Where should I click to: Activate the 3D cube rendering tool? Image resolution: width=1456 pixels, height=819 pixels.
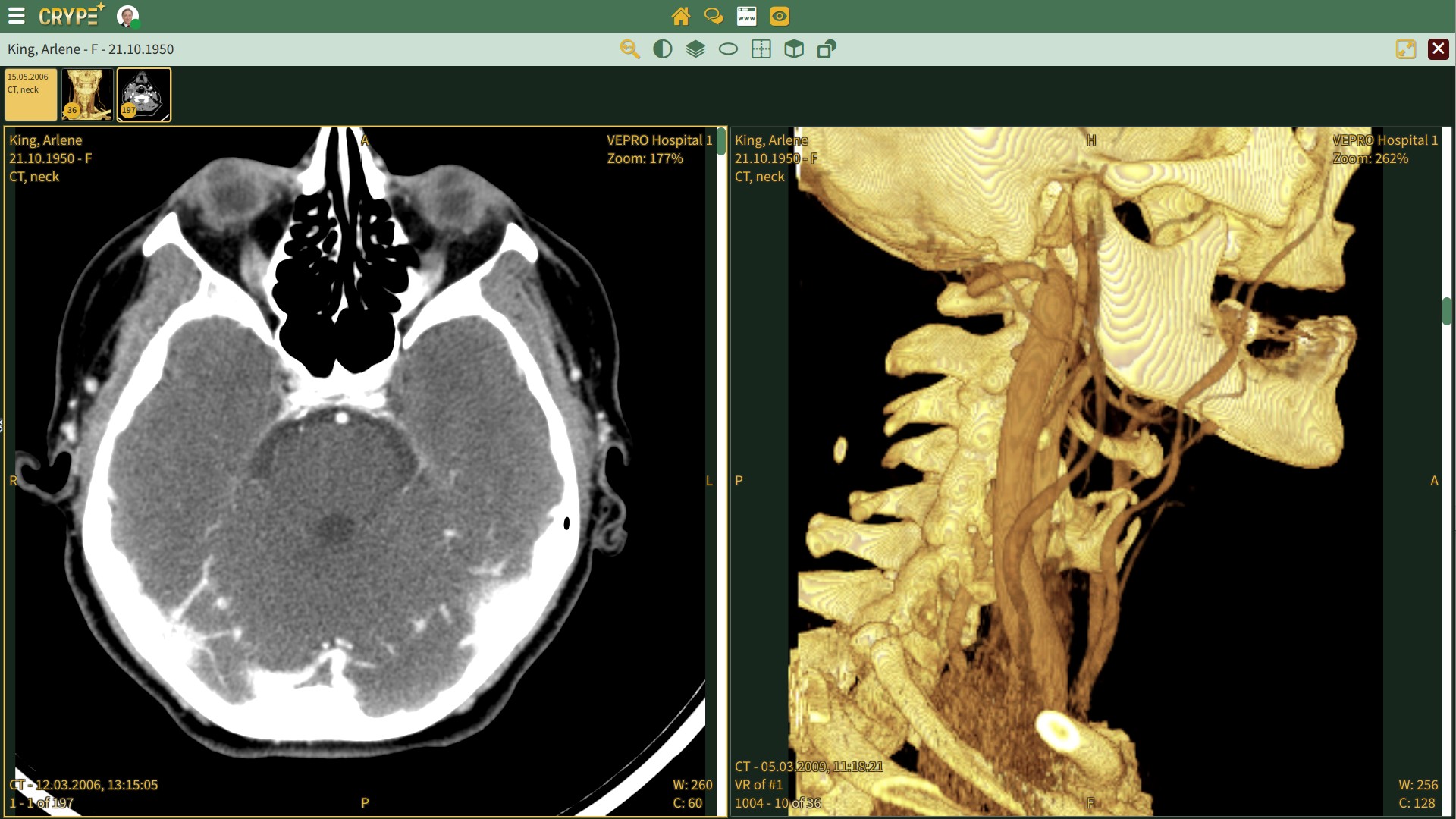(794, 49)
